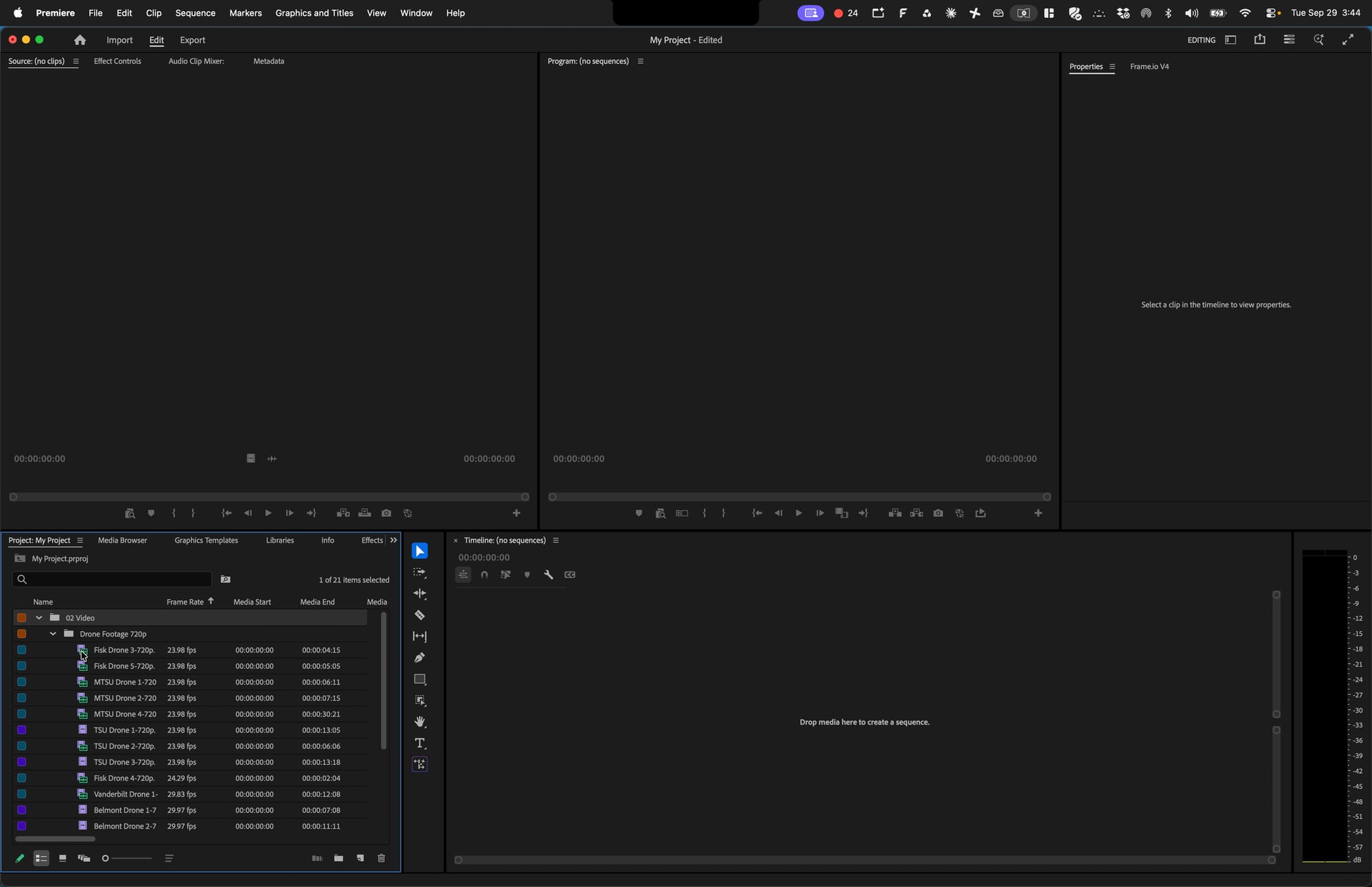1372x887 pixels.
Task: Select the Razor tool
Action: [x=420, y=615]
